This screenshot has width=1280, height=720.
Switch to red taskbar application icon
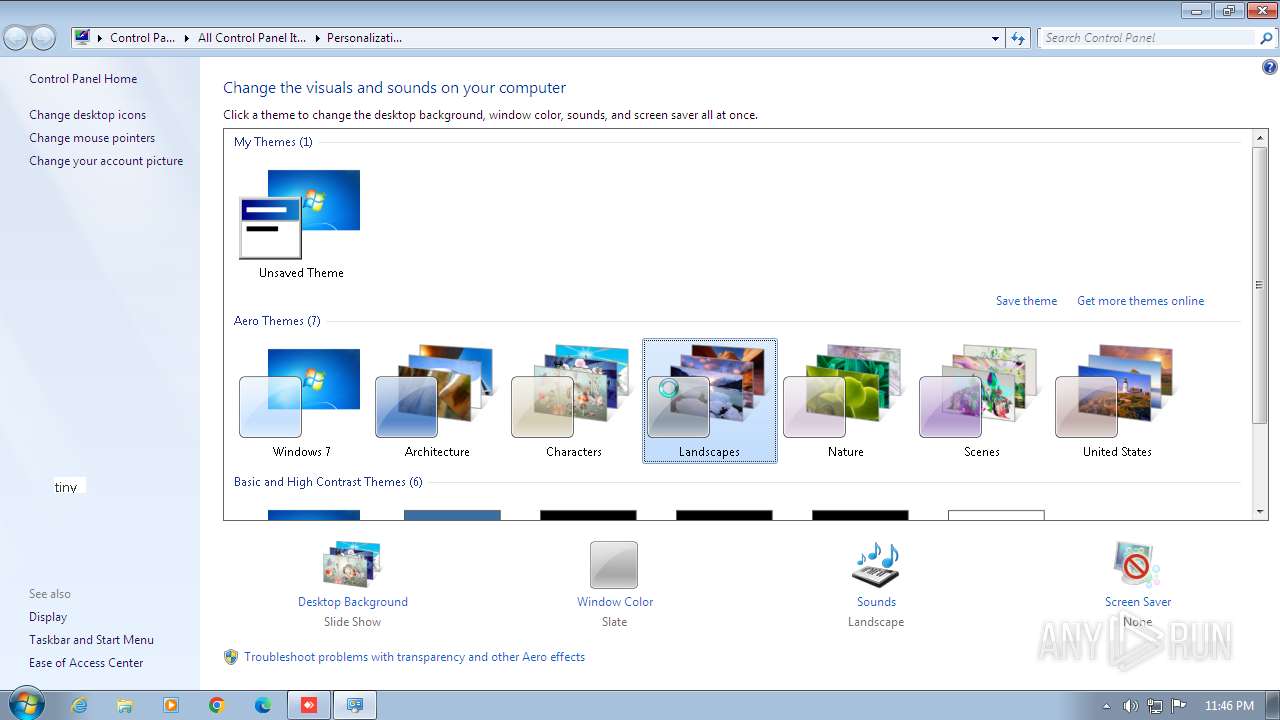coord(309,705)
